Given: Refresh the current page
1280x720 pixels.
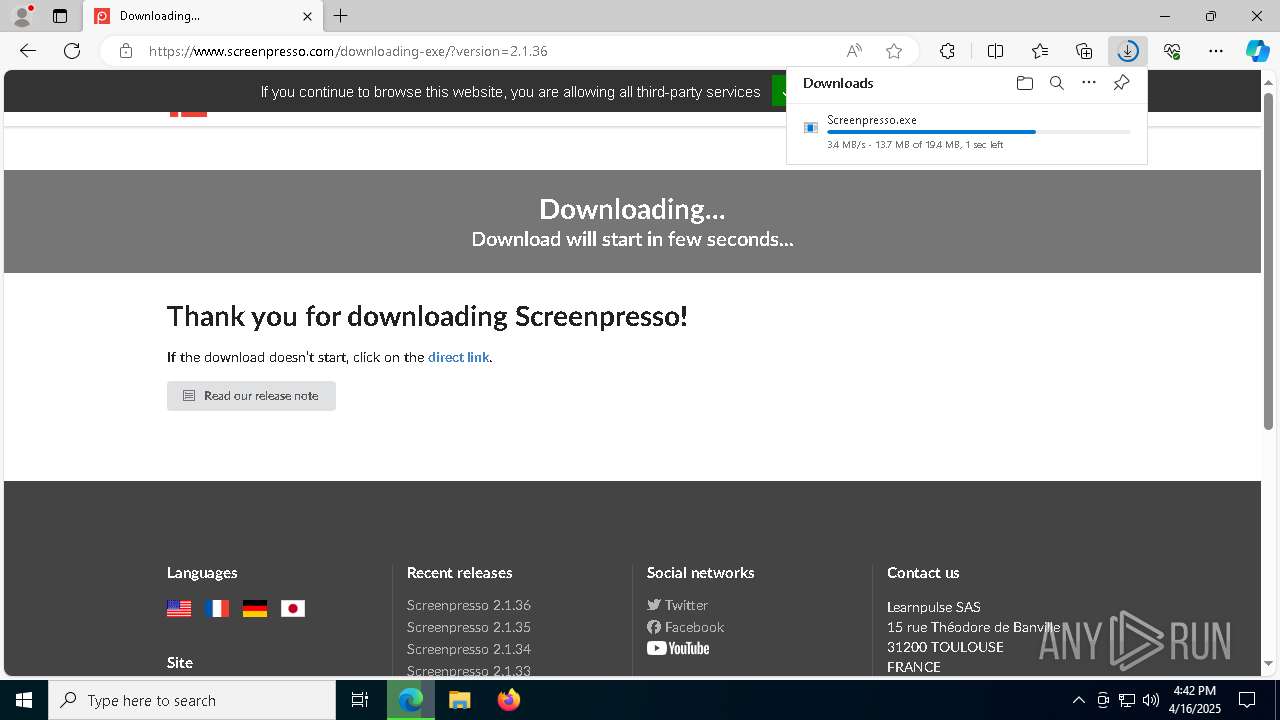Looking at the screenshot, I should pos(72,51).
